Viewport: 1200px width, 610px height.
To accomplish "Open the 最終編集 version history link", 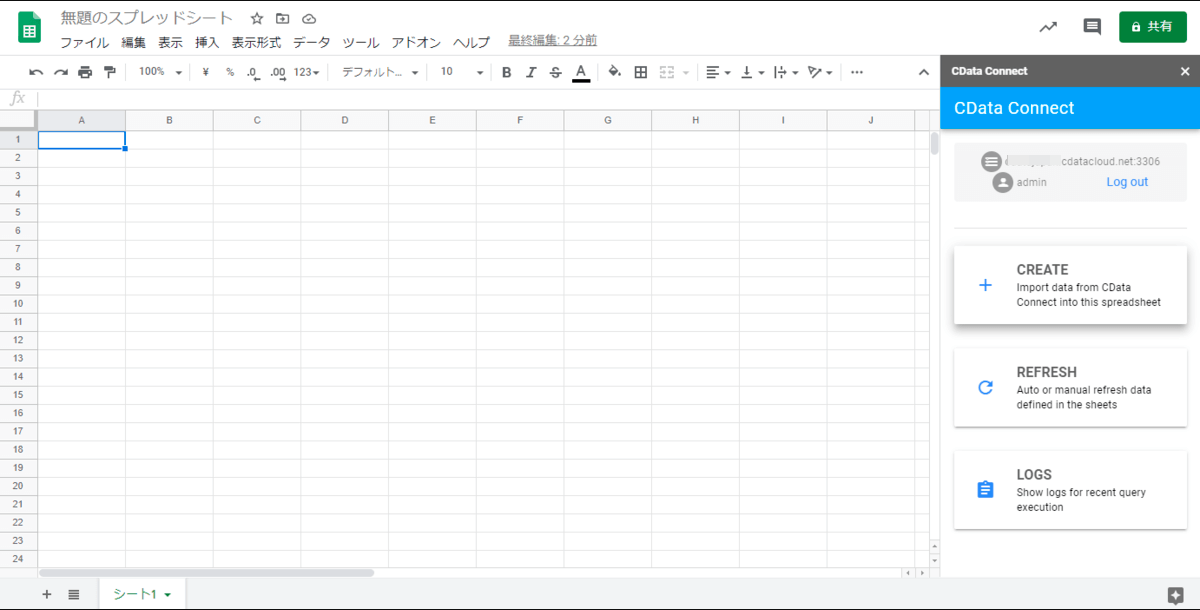I will click(x=553, y=41).
